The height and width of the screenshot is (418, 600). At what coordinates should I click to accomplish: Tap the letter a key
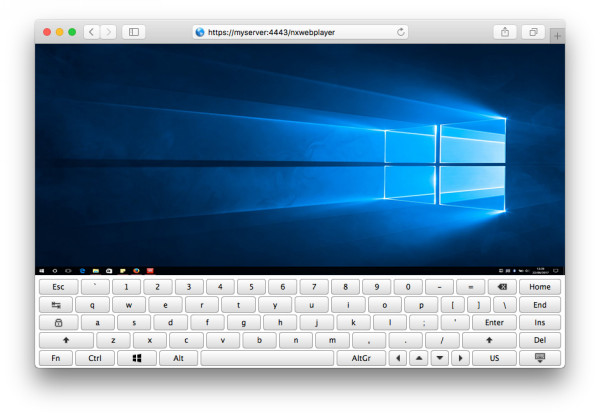coord(98,323)
